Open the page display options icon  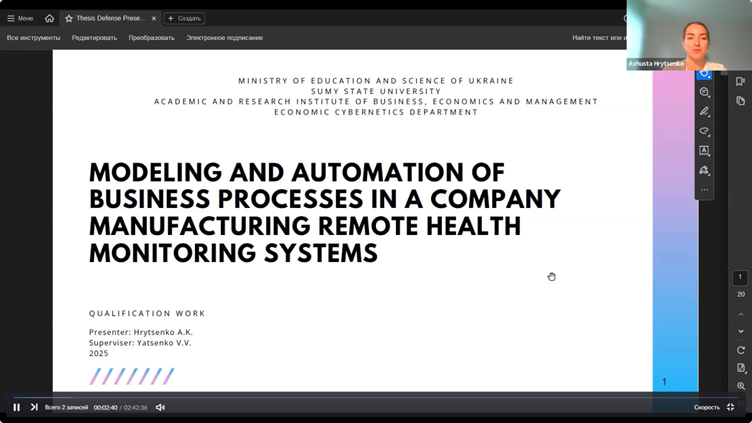click(741, 368)
